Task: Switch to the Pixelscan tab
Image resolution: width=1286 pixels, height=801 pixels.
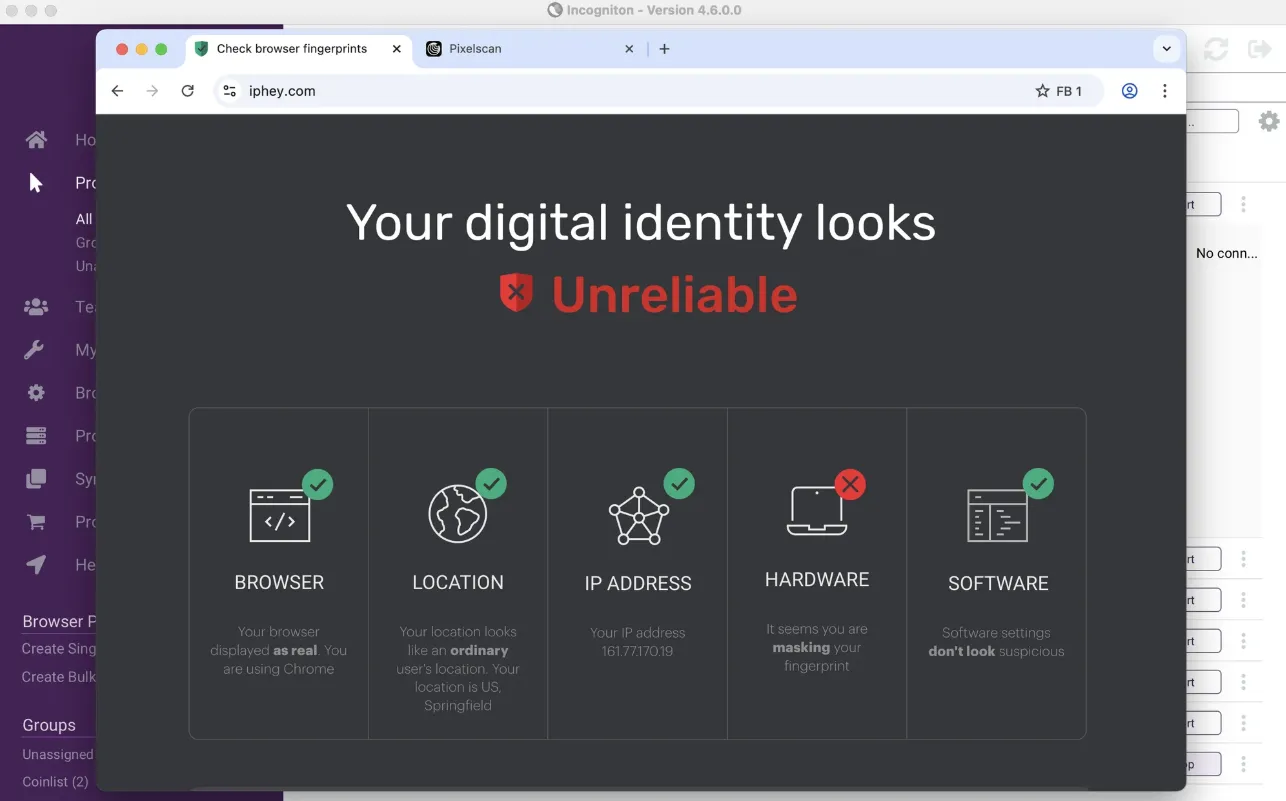Action: tap(490, 48)
